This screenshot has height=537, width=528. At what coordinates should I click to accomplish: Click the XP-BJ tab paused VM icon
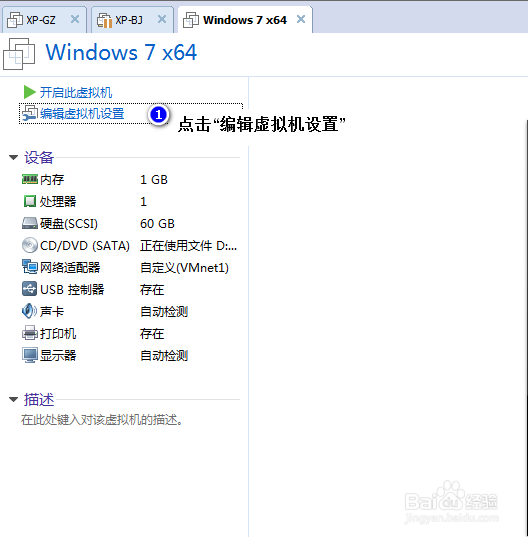[104, 20]
